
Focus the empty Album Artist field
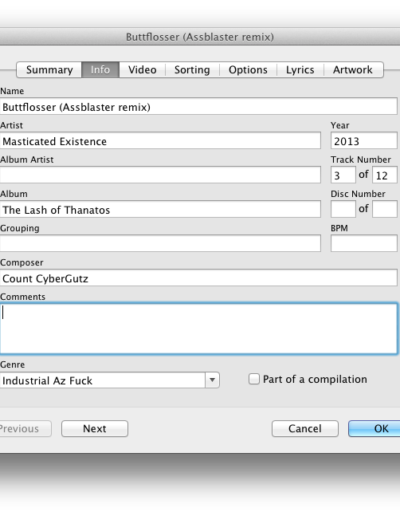pos(160,175)
